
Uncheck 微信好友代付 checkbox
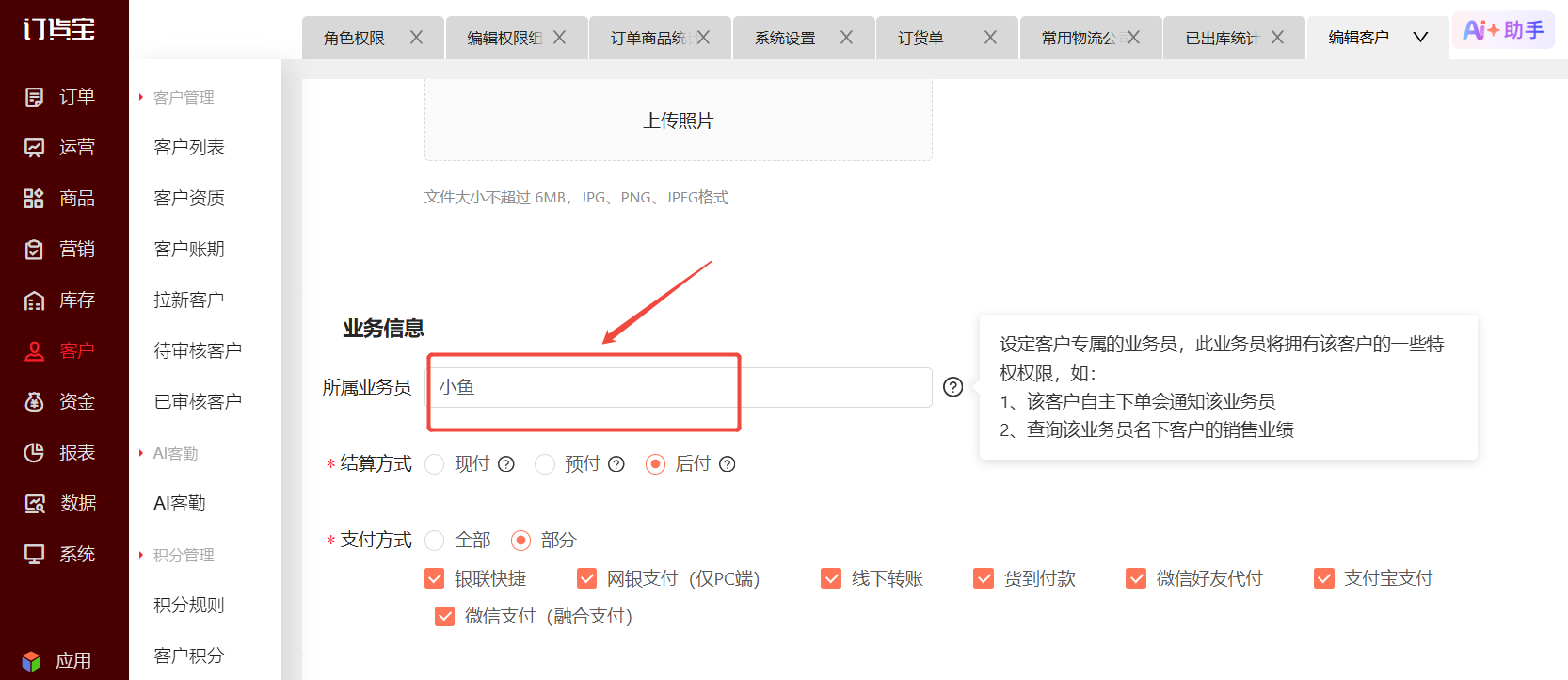[x=1136, y=578]
